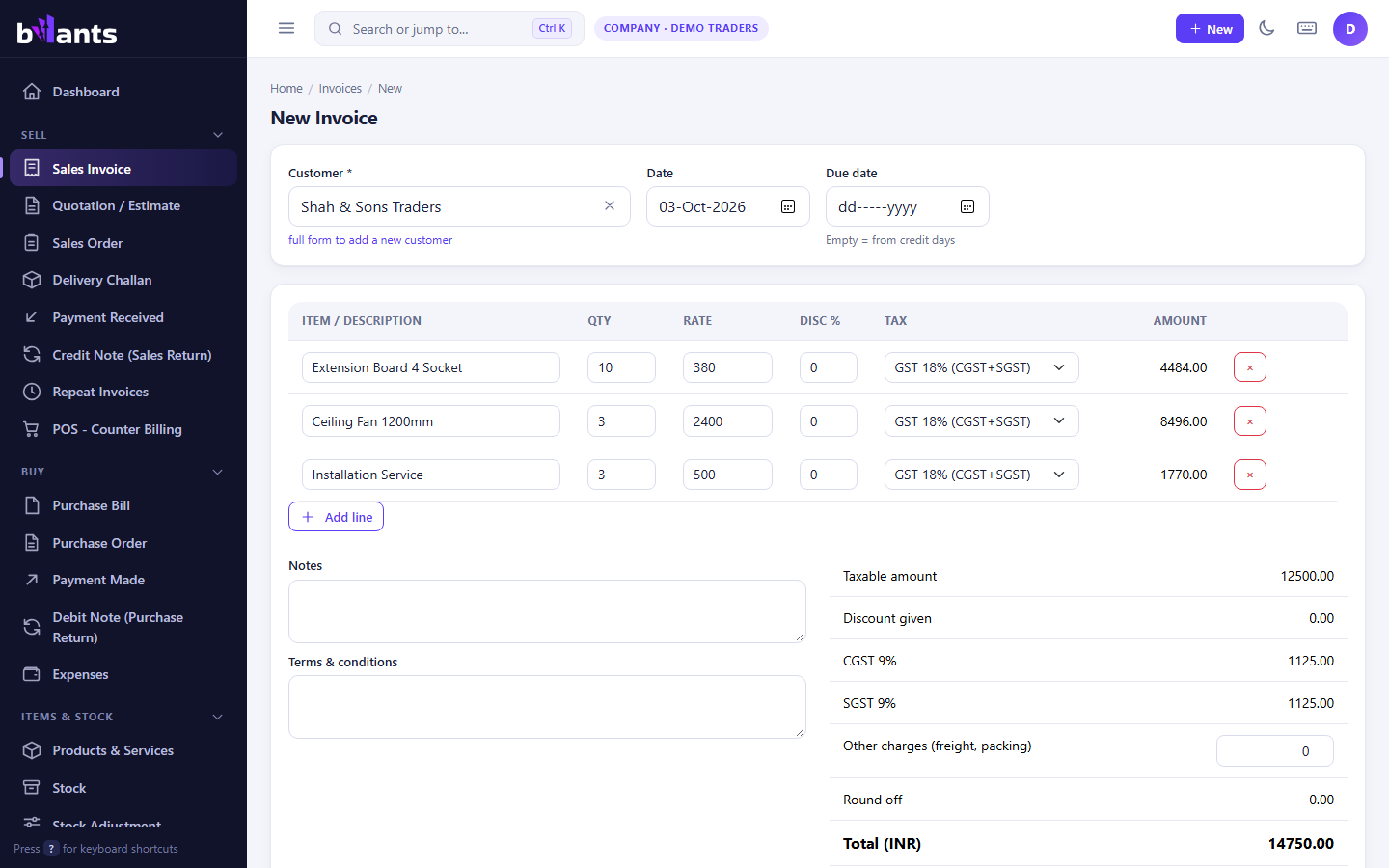Click the Notes text area
This screenshot has width=1389, height=868.
(547, 611)
